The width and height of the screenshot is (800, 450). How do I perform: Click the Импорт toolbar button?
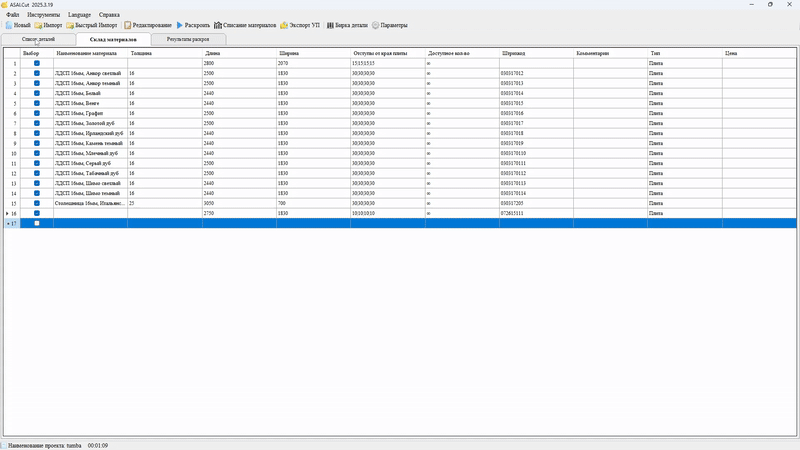(48, 25)
